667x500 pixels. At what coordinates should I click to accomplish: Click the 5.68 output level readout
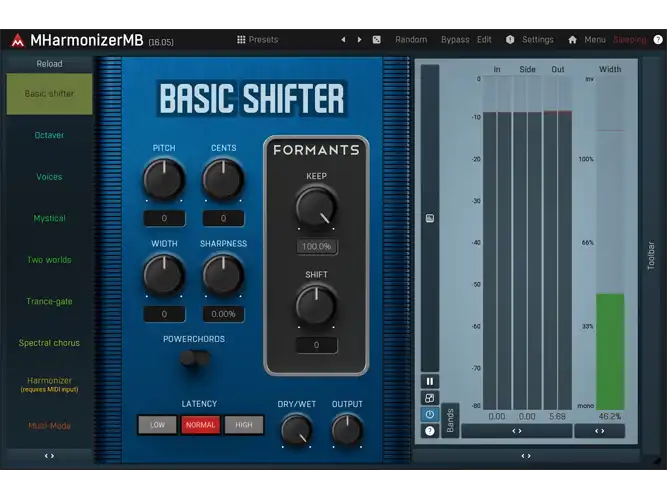click(x=557, y=416)
